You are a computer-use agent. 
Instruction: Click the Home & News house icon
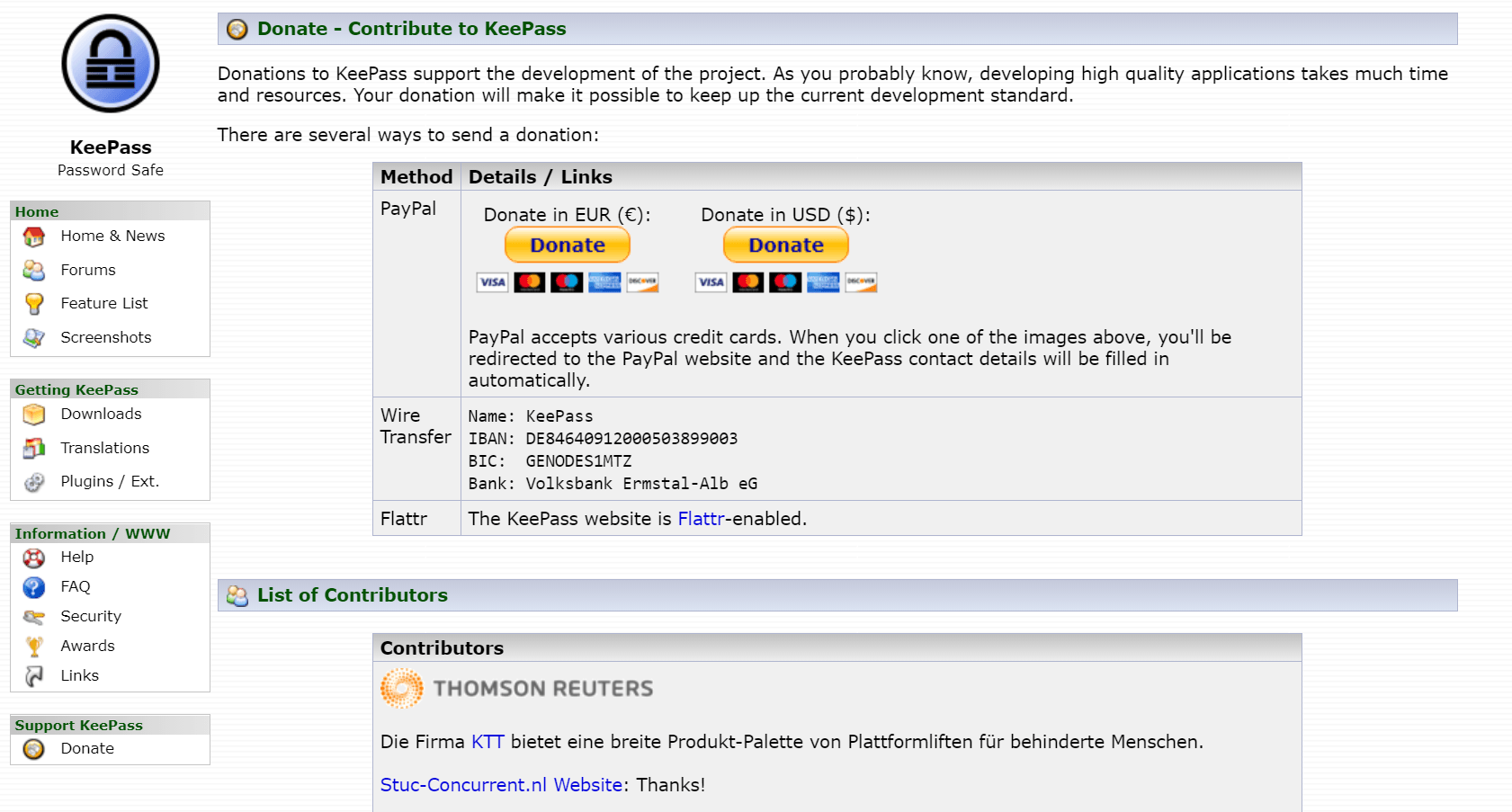point(33,236)
